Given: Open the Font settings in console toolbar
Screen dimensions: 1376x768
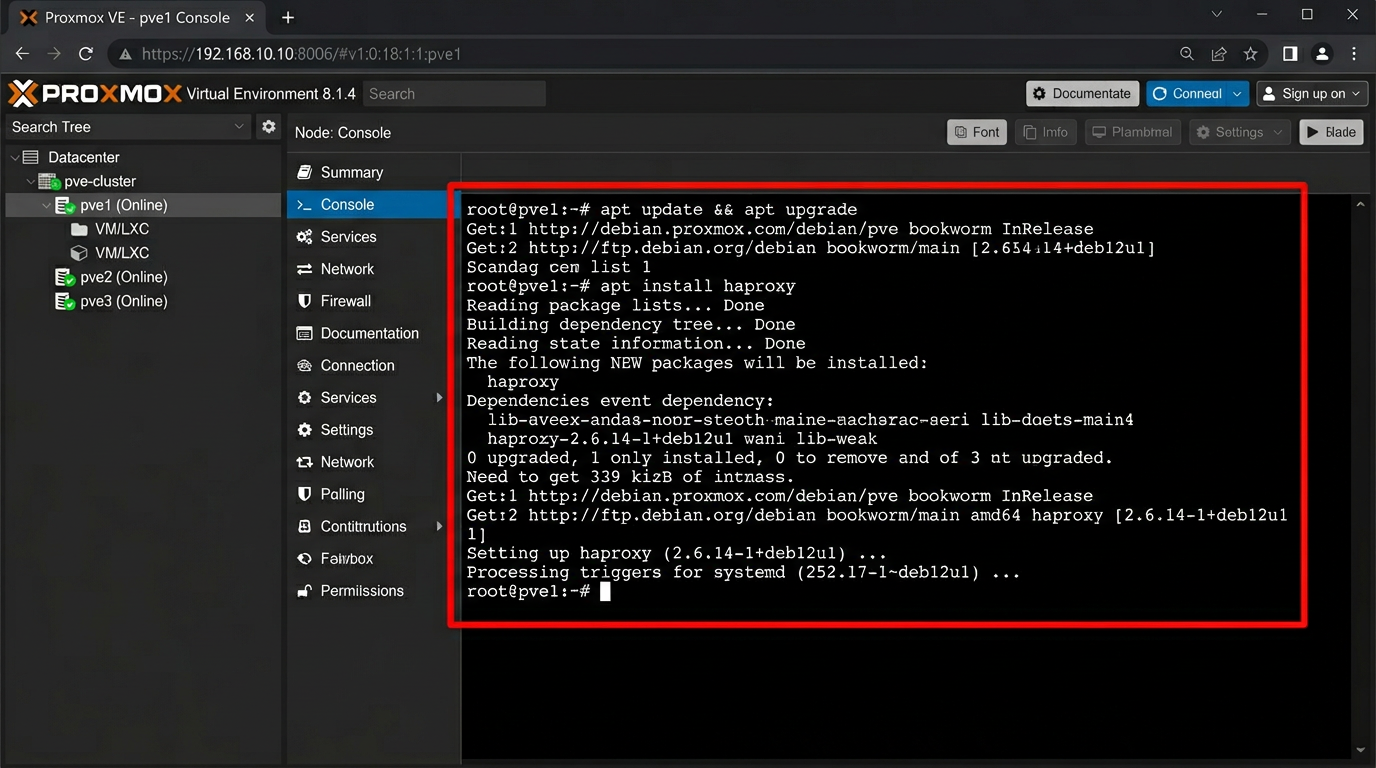Looking at the screenshot, I should pos(976,131).
